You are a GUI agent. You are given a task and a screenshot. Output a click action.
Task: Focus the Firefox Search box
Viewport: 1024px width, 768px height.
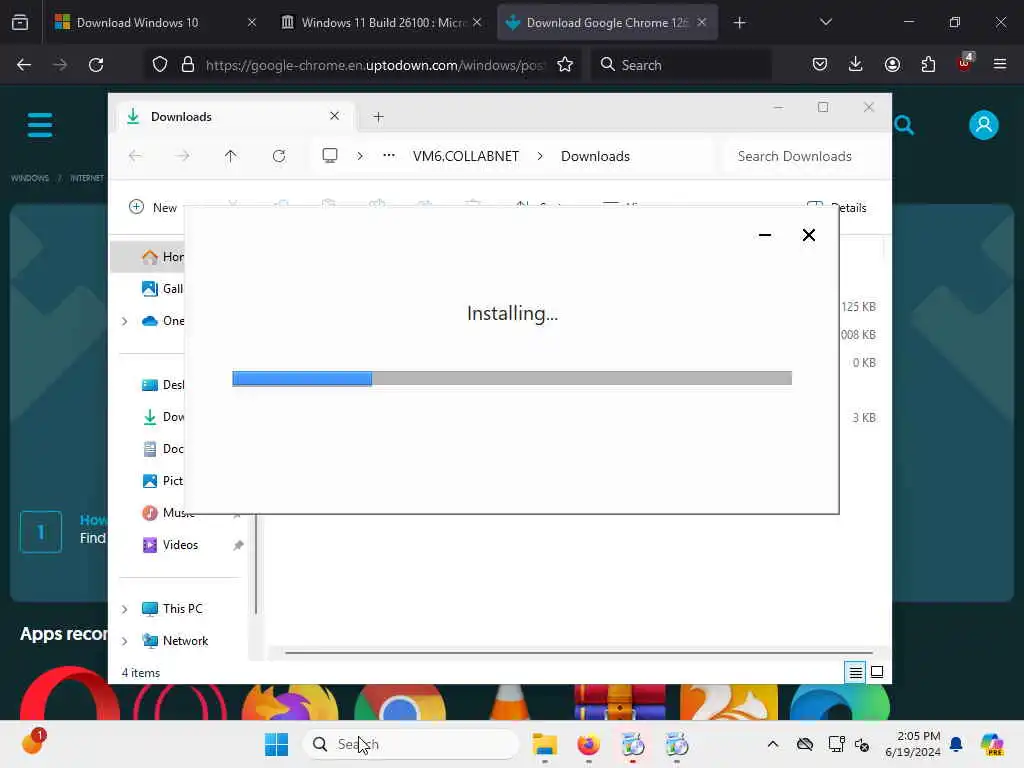click(681, 65)
